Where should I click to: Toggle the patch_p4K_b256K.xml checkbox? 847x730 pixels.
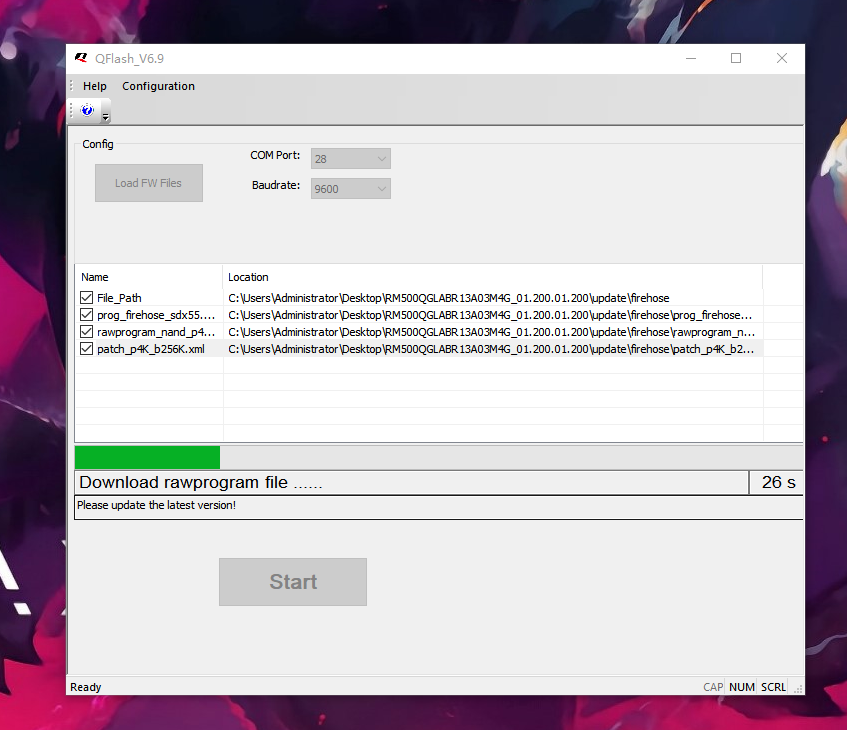[86, 349]
